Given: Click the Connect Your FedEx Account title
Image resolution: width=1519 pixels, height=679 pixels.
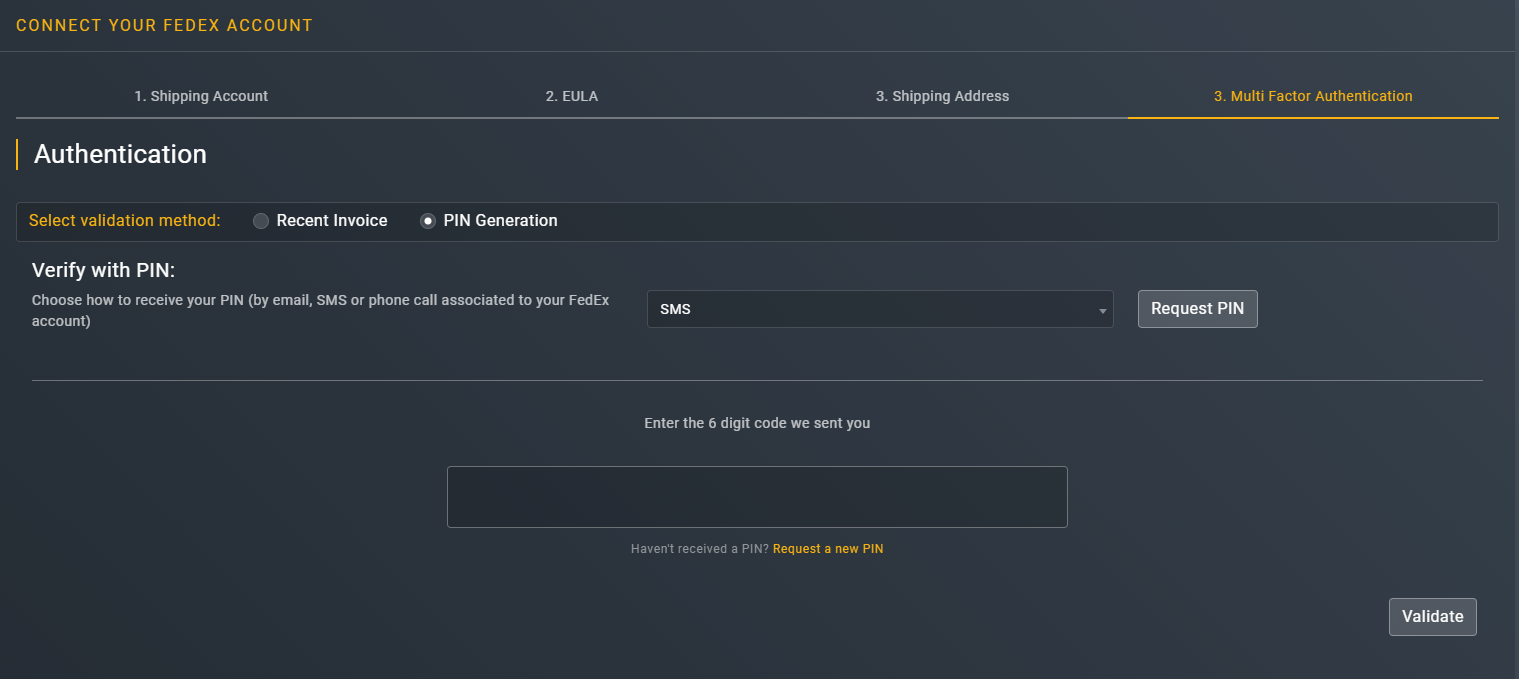Looking at the screenshot, I should tap(164, 25).
